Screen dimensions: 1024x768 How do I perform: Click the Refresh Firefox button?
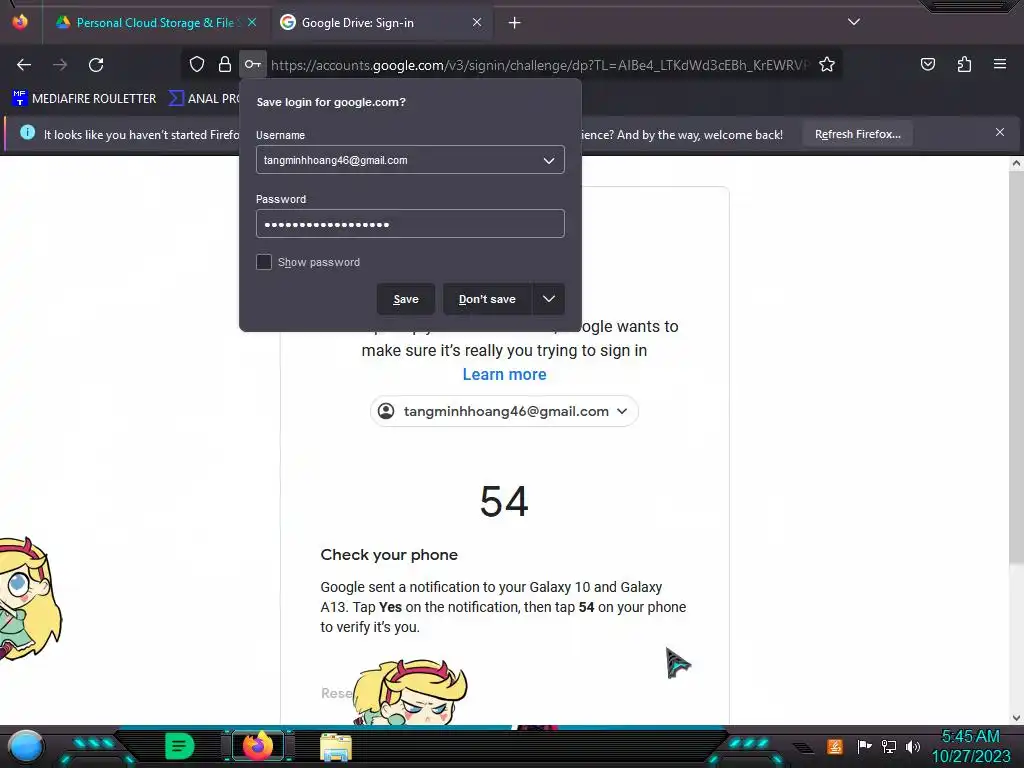(x=857, y=134)
